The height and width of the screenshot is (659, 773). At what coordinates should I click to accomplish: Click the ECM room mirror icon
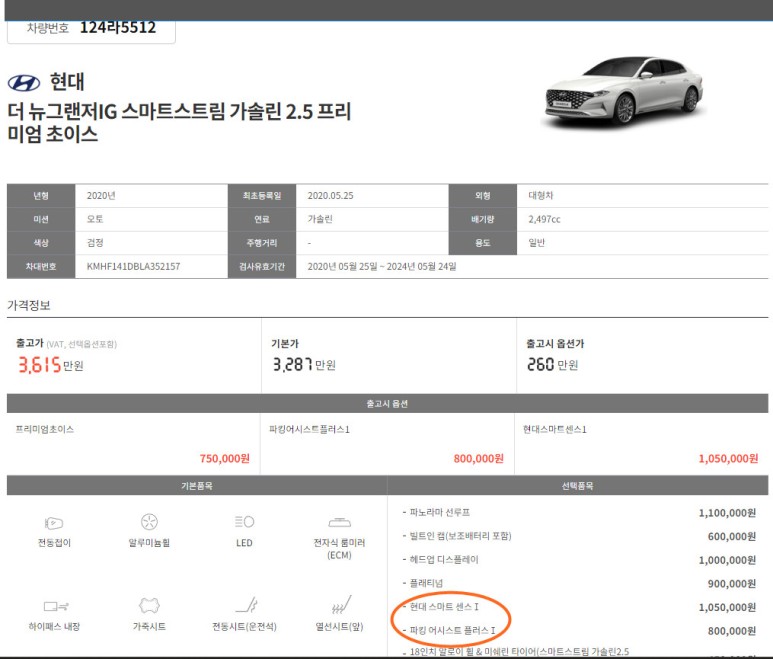[339, 521]
